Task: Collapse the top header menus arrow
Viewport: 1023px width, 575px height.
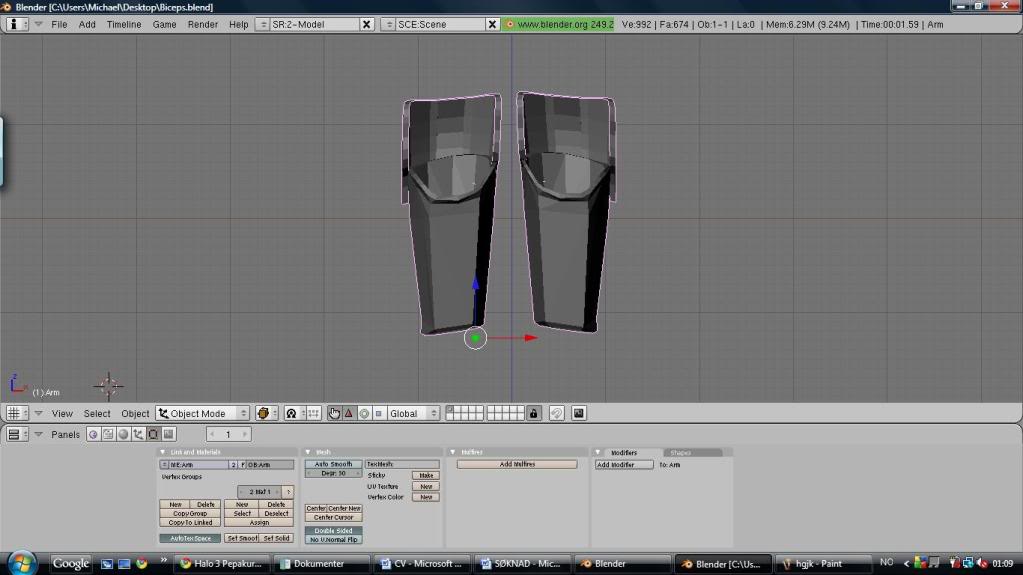Action: pyautogui.click(x=38, y=24)
